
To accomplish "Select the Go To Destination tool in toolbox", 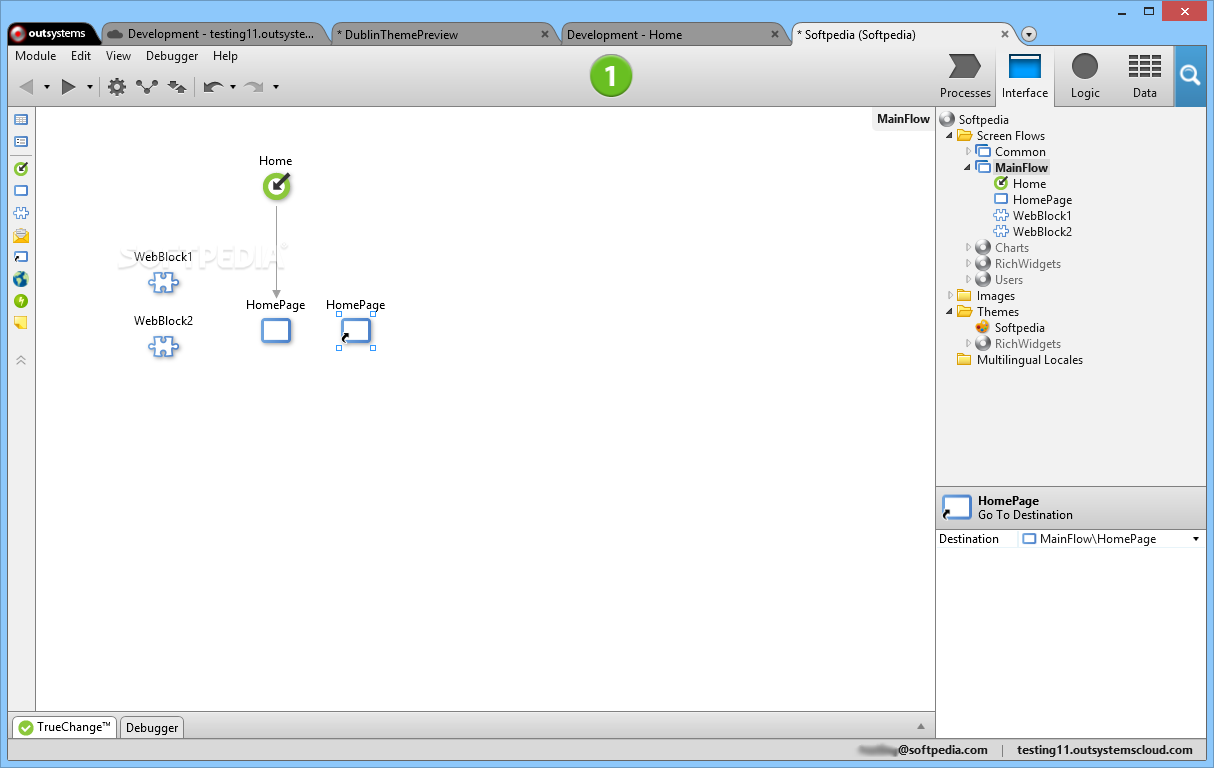I will 21,257.
